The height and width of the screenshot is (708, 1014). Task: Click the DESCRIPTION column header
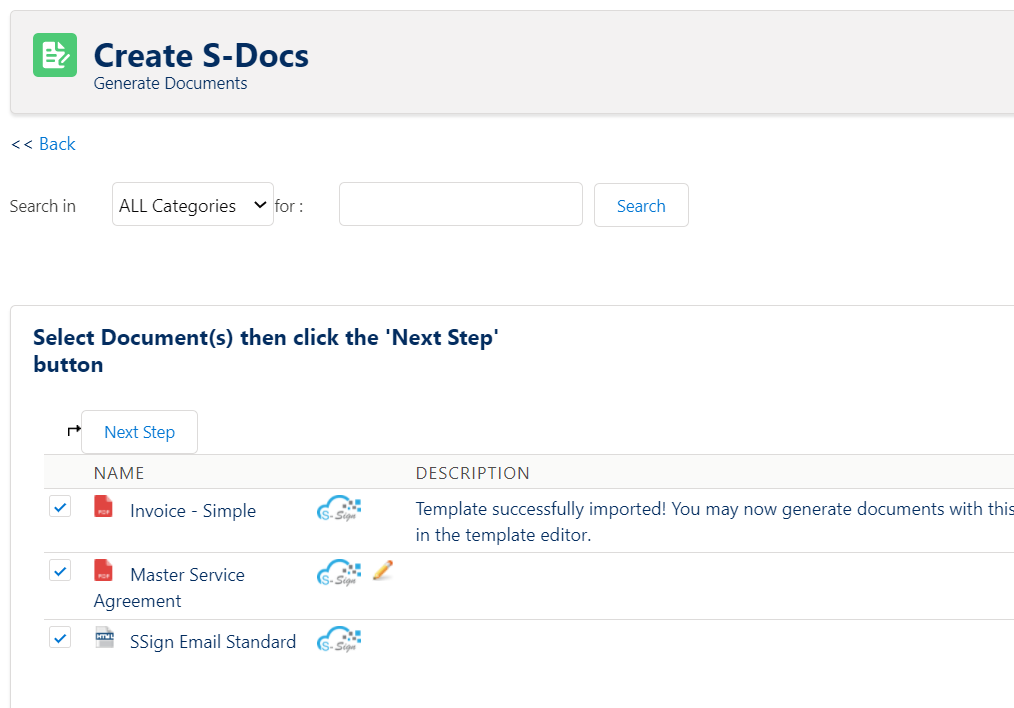(473, 473)
